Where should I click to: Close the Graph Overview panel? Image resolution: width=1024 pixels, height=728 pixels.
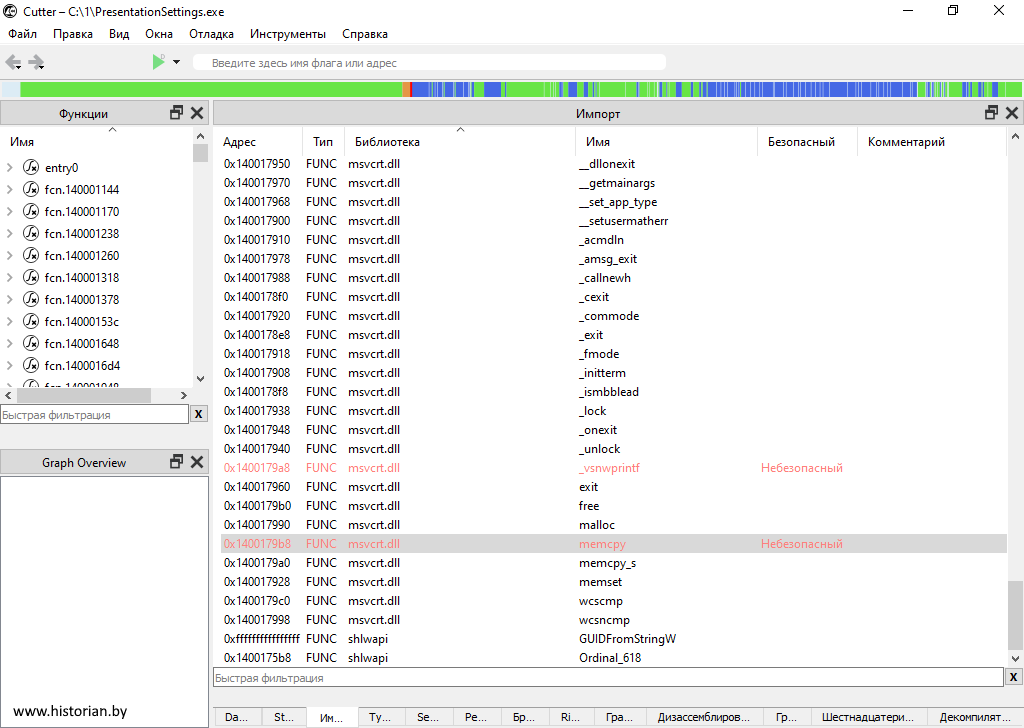(x=197, y=462)
